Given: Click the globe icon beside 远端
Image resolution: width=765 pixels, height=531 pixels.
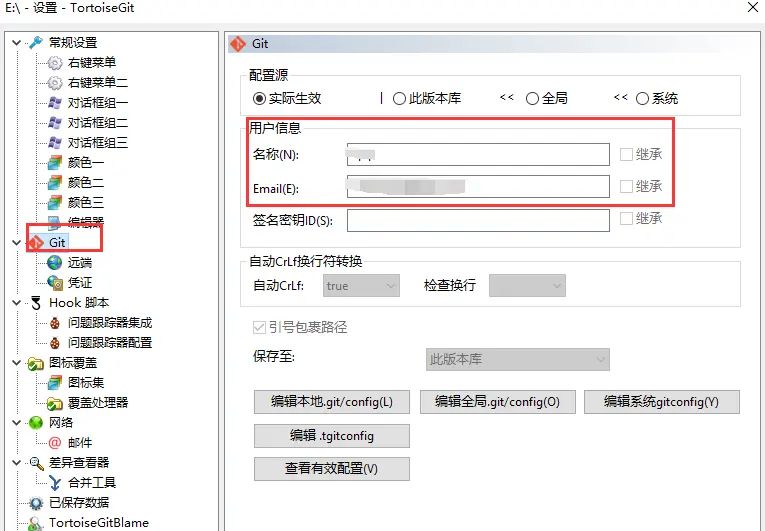Looking at the screenshot, I should click(55, 263).
